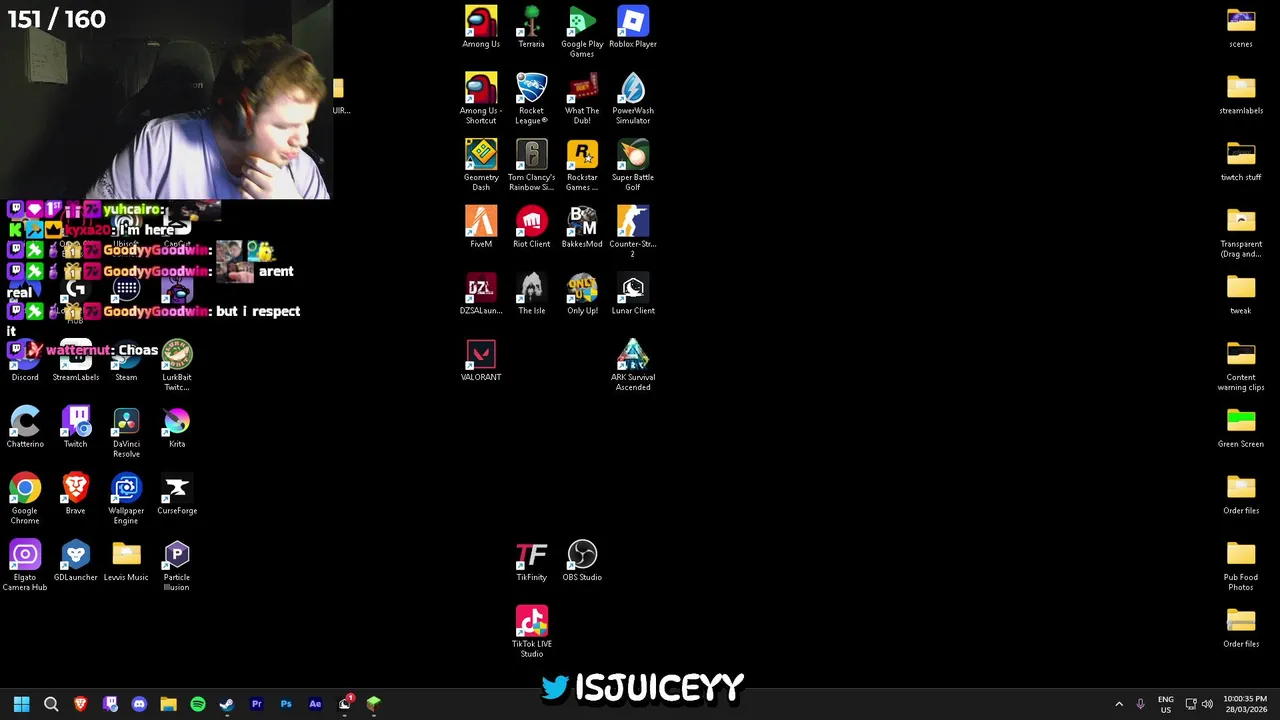Open Only Up! shortcut
1280x720 pixels.
[582, 294]
